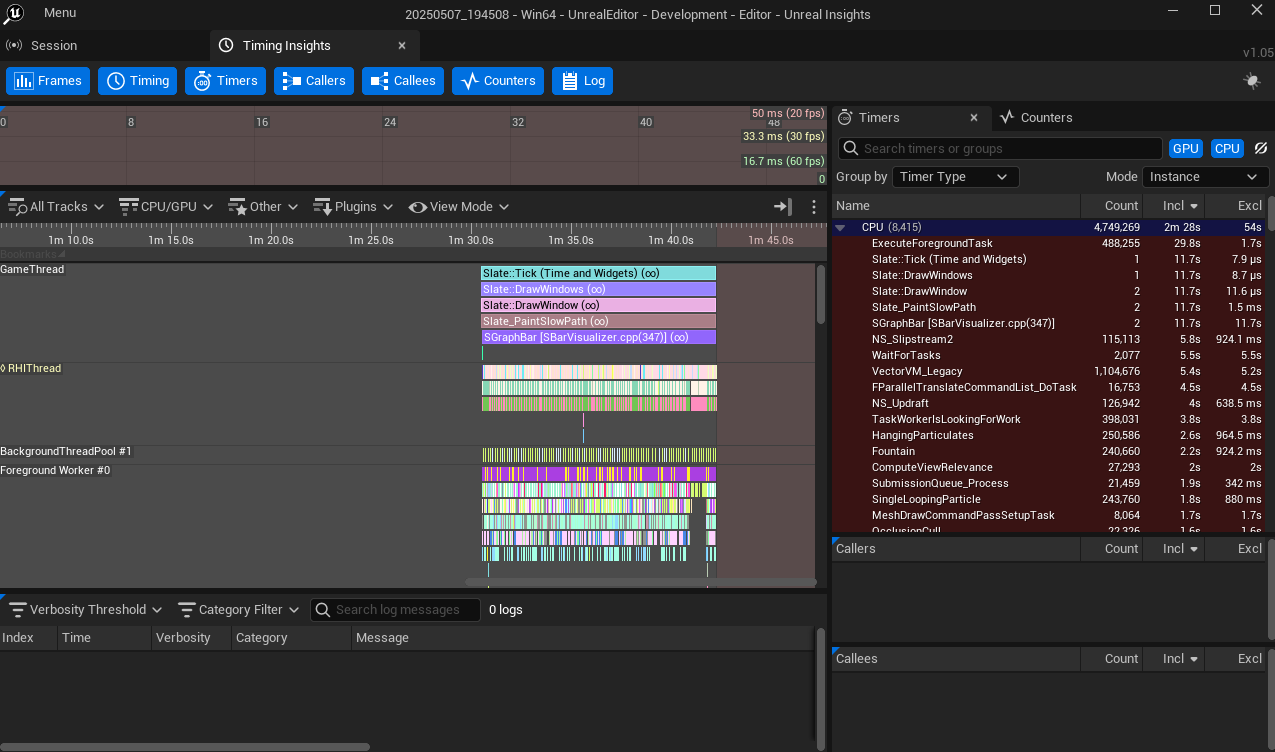This screenshot has height=752, width=1275.
Task: Open the timing view three-dot options menu
Action: pos(814,207)
